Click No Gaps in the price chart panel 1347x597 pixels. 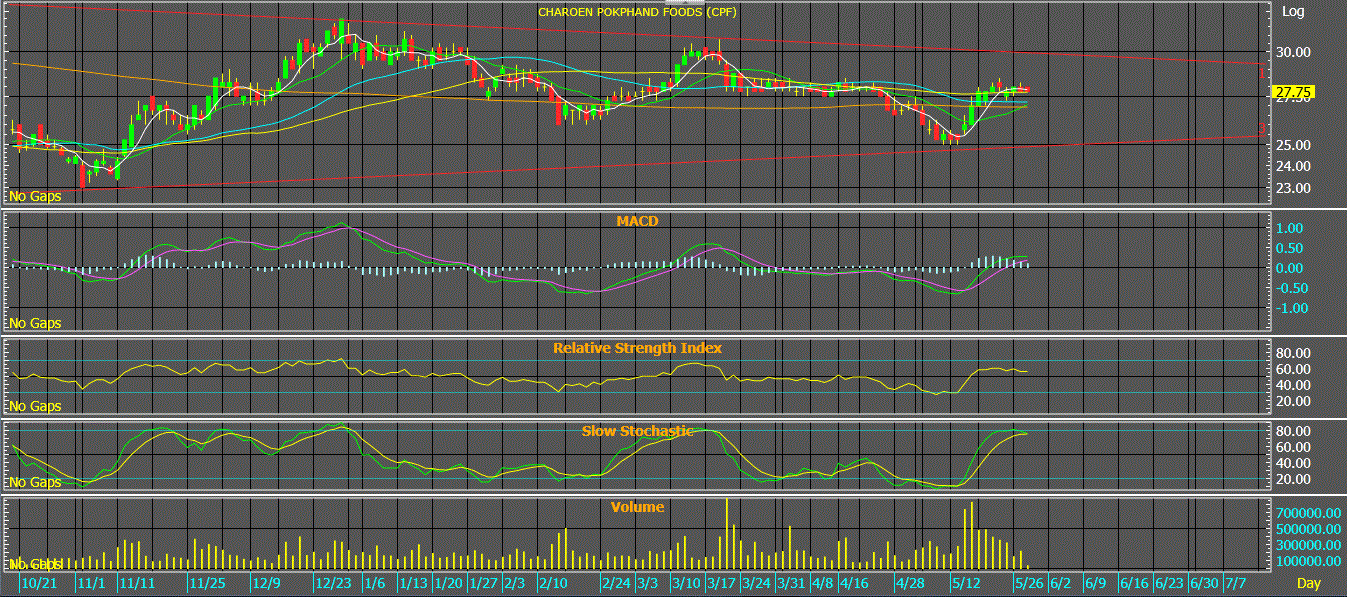(x=35, y=196)
